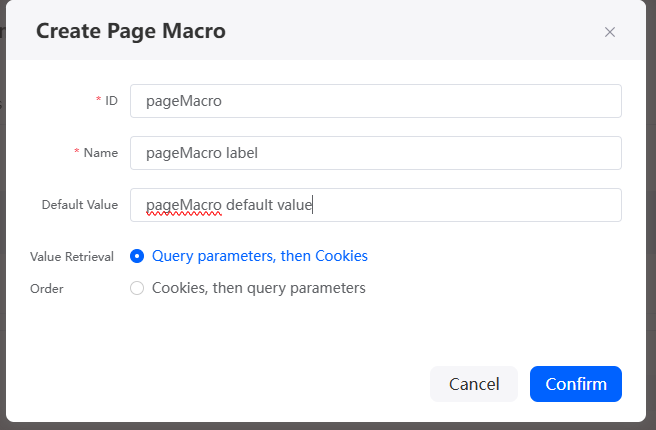This screenshot has height=430, width=656.
Task: Close the Create Page Macro dialog
Action: click(610, 32)
